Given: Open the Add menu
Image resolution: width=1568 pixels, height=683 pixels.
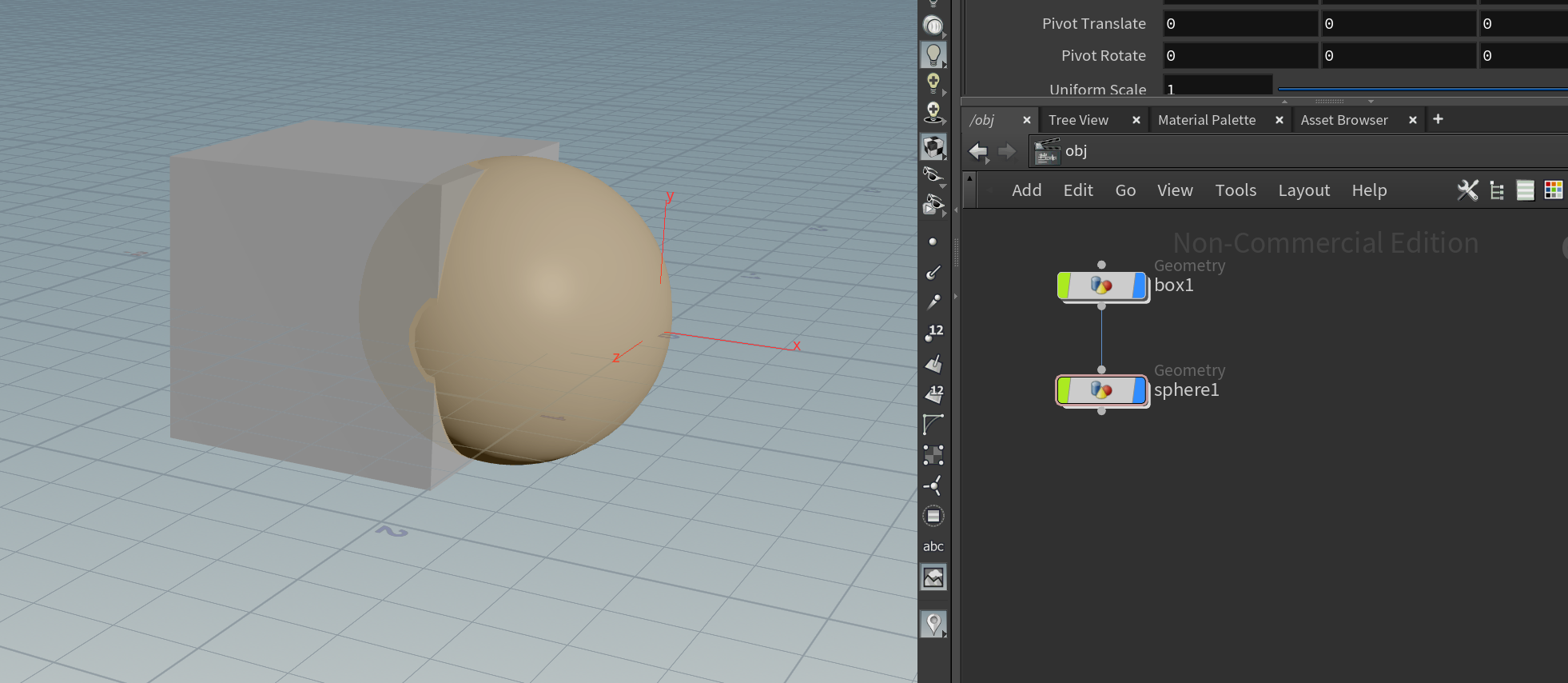Looking at the screenshot, I should [1026, 190].
